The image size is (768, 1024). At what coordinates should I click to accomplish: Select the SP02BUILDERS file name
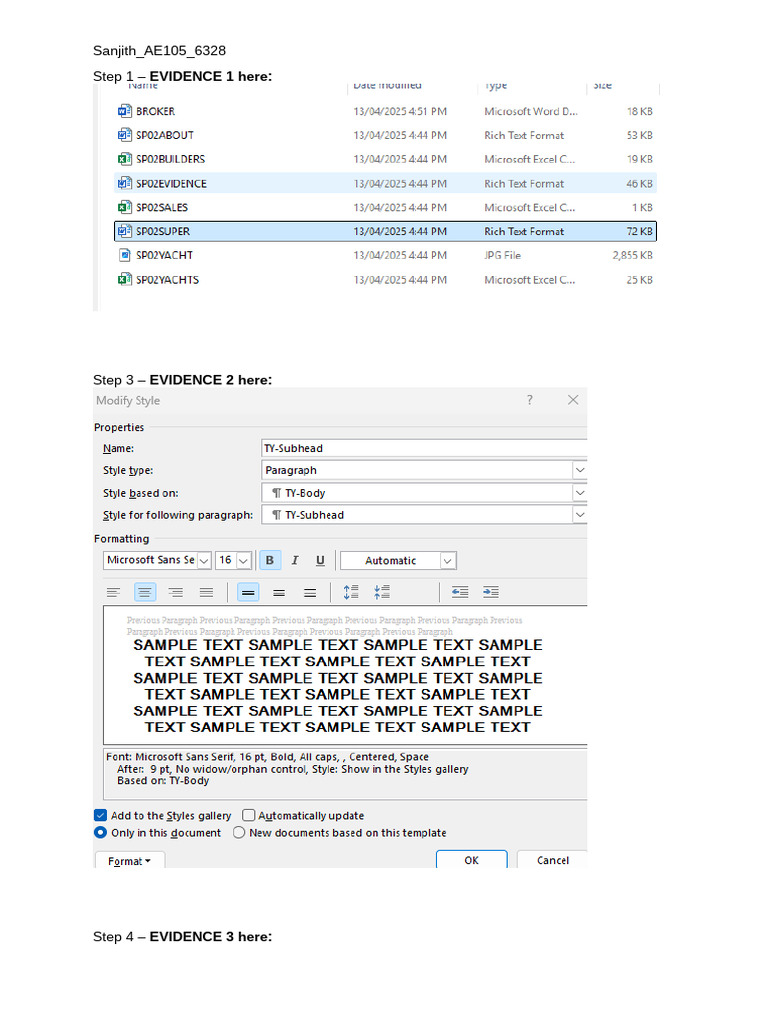170,159
